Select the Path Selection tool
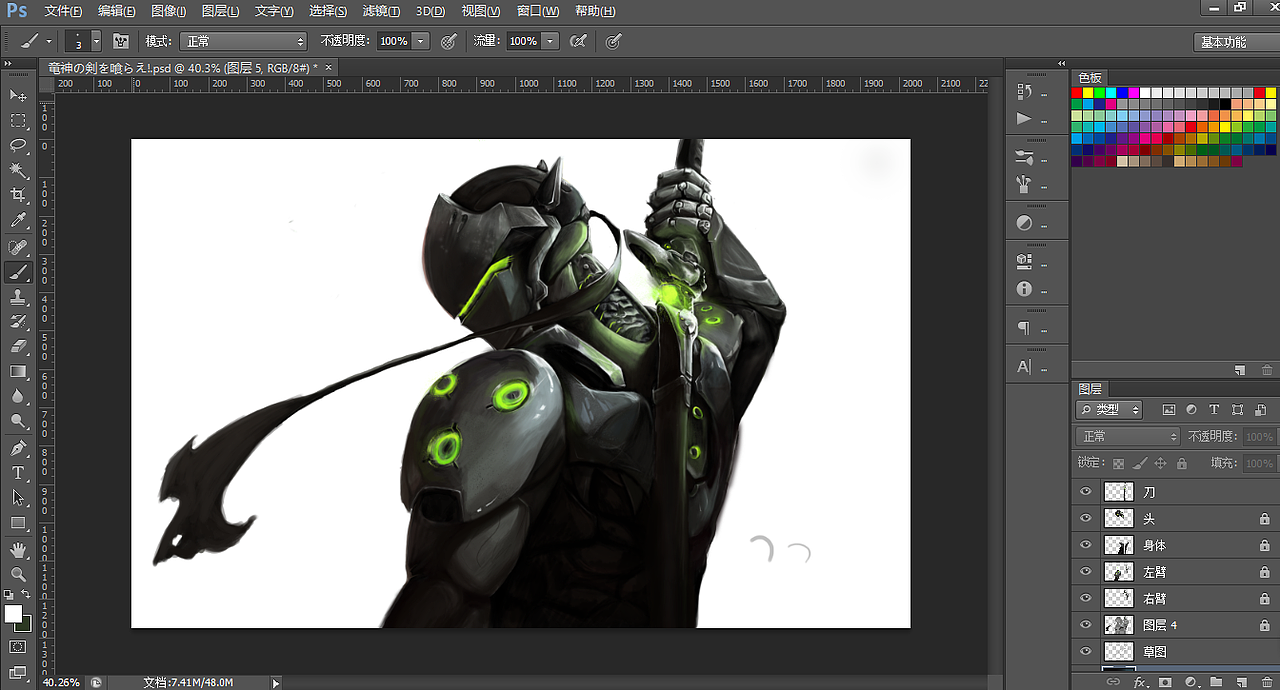Image resolution: width=1280 pixels, height=690 pixels. point(18,498)
